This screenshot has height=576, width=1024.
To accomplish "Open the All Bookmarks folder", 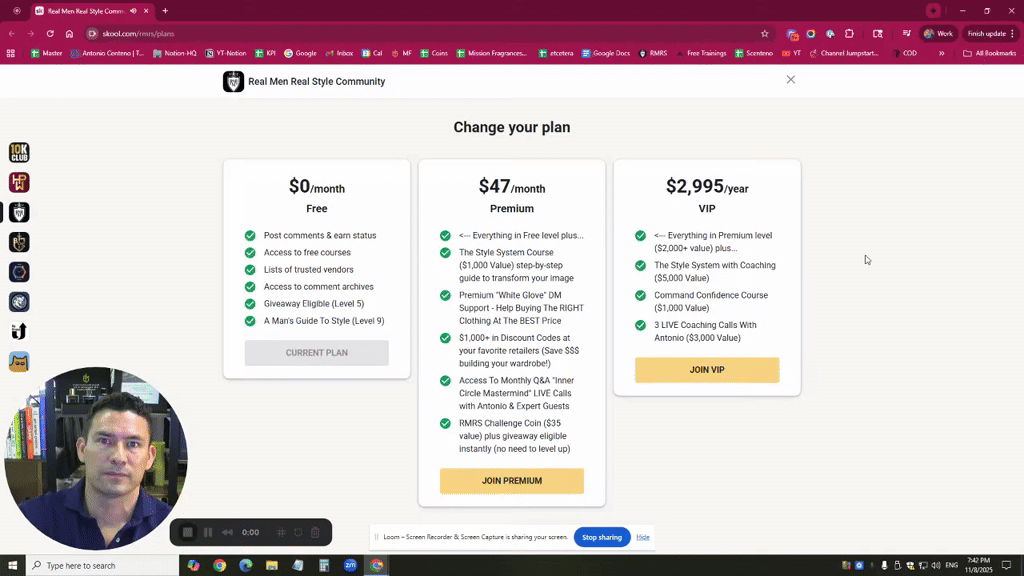I will coord(989,54).
